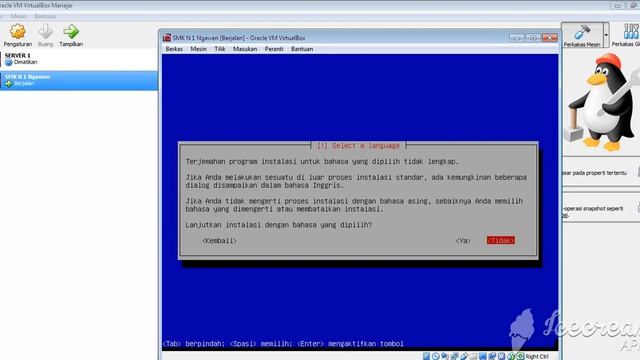Click the Dimatikan powered-off status icon

[x=9, y=62]
